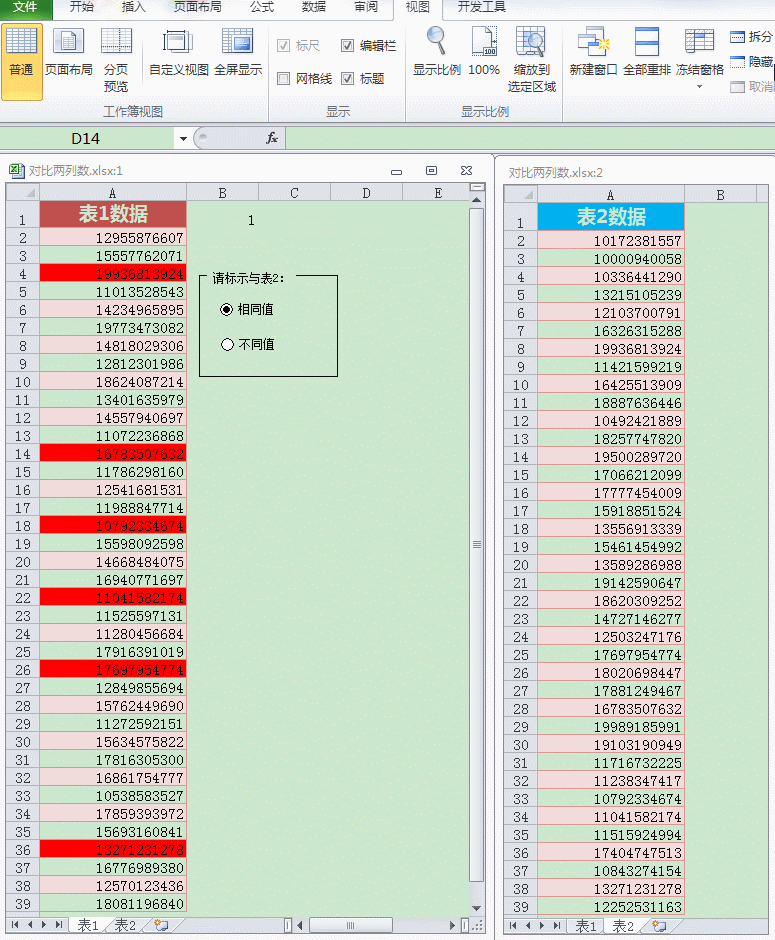Select sheet tab 表2 in xlsx:1 window
775x940 pixels.
pyautogui.click(x=125, y=925)
